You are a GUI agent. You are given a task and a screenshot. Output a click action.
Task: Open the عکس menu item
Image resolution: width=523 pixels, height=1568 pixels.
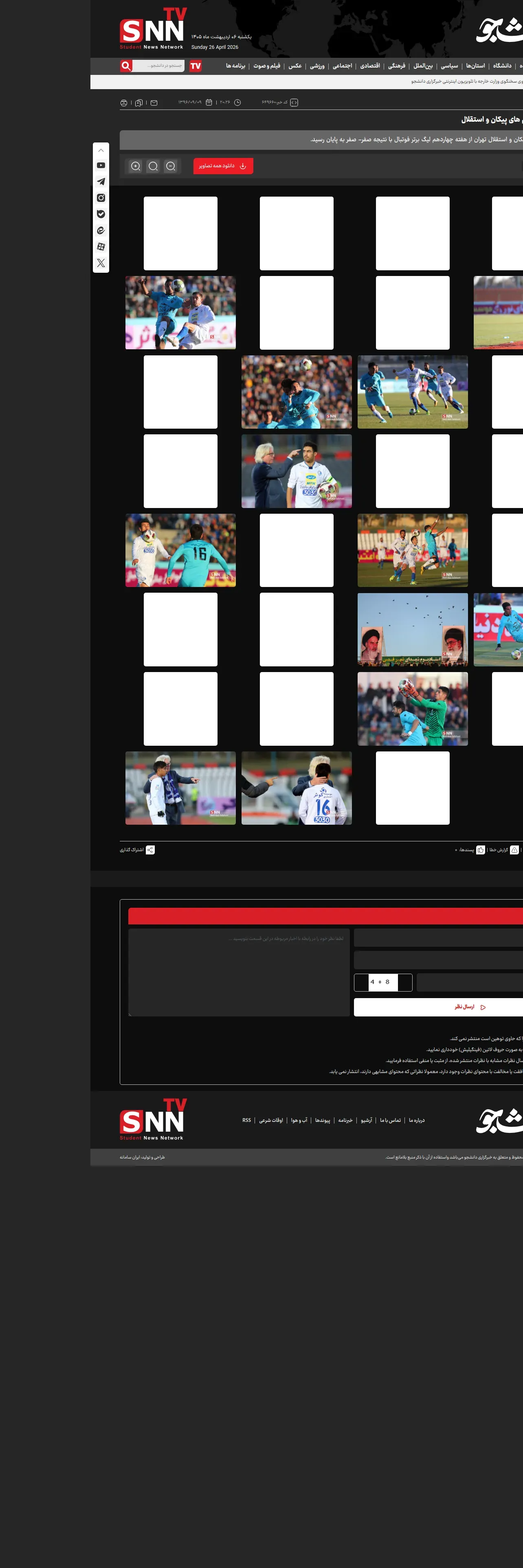[x=295, y=66]
